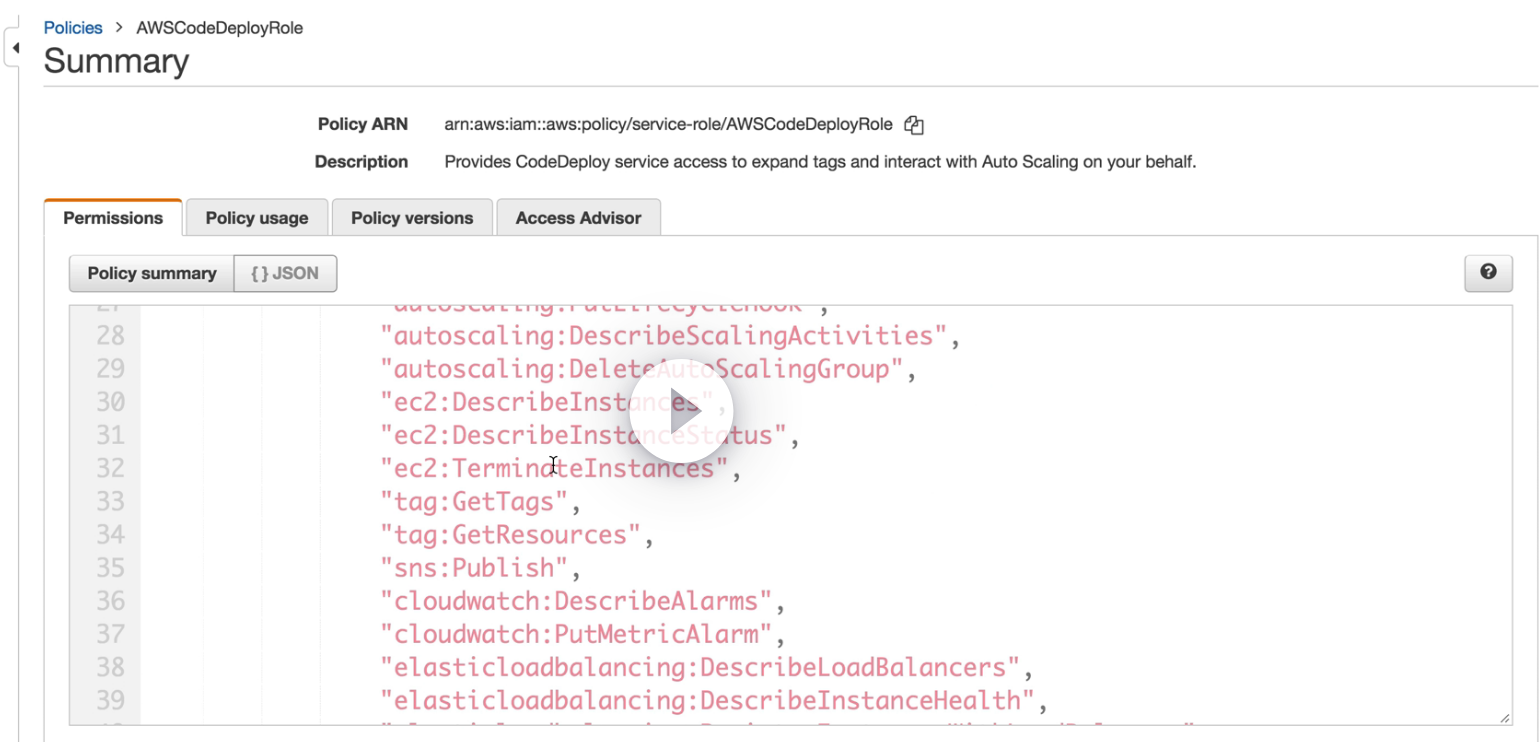The height and width of the screenshot is (742, 1539).
Task: Switch to the Policy usage tab
Action: (257, 218)
